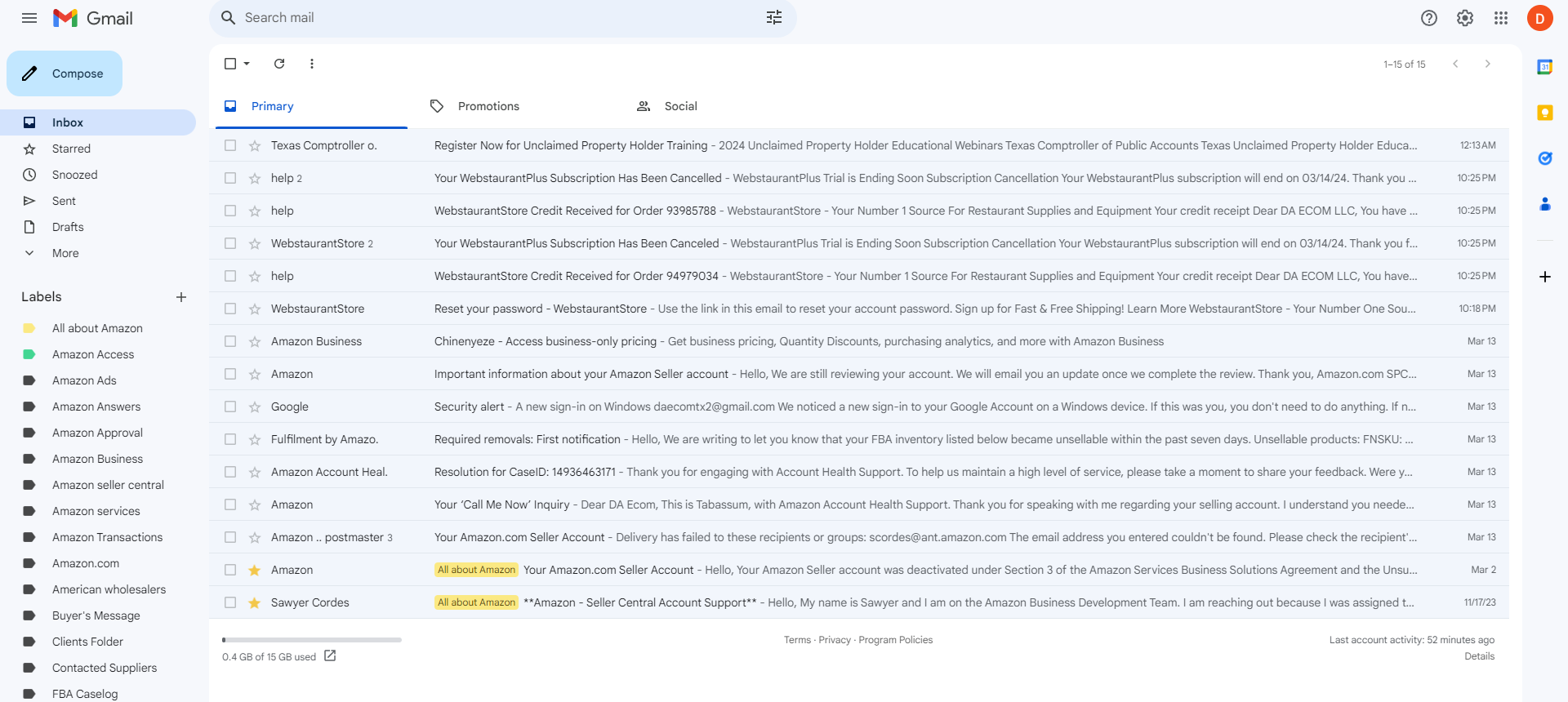Open the Google account avatar D
This screenshot has height=702, width=1568.
(1540, 18)
